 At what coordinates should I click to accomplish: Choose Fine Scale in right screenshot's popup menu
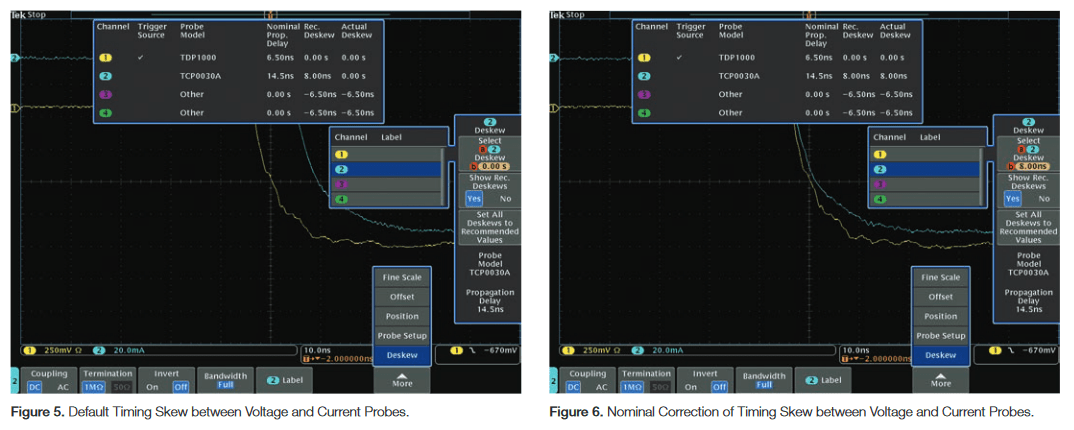point(940,277)
